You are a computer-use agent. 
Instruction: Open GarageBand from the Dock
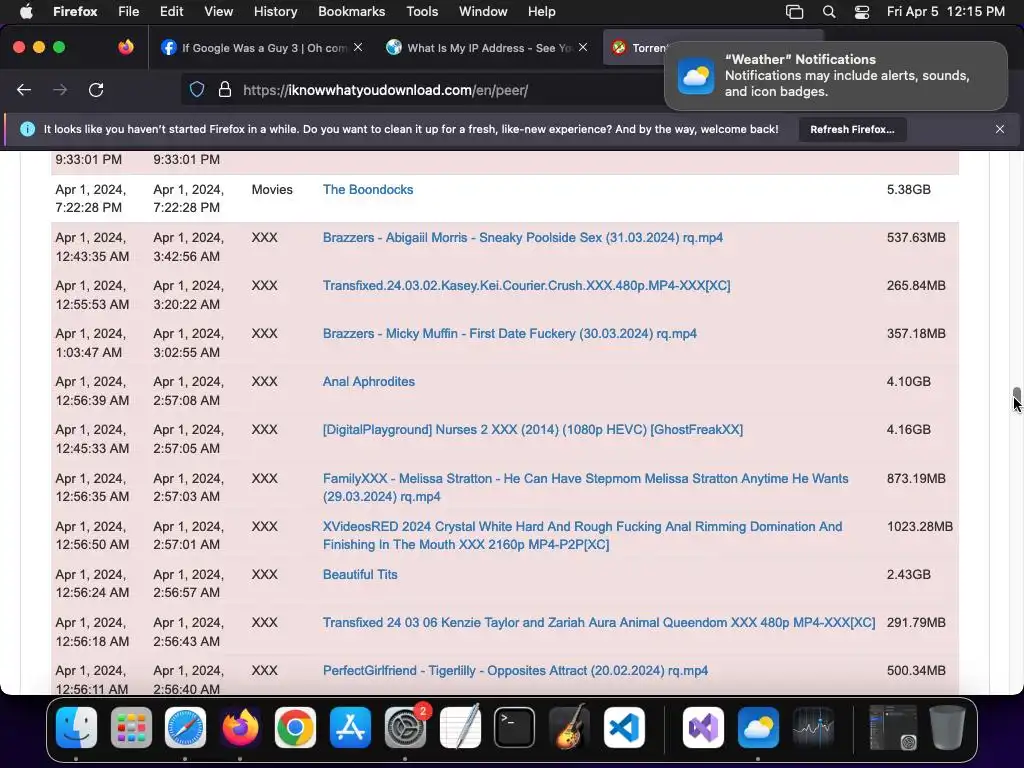click(569, 727)
